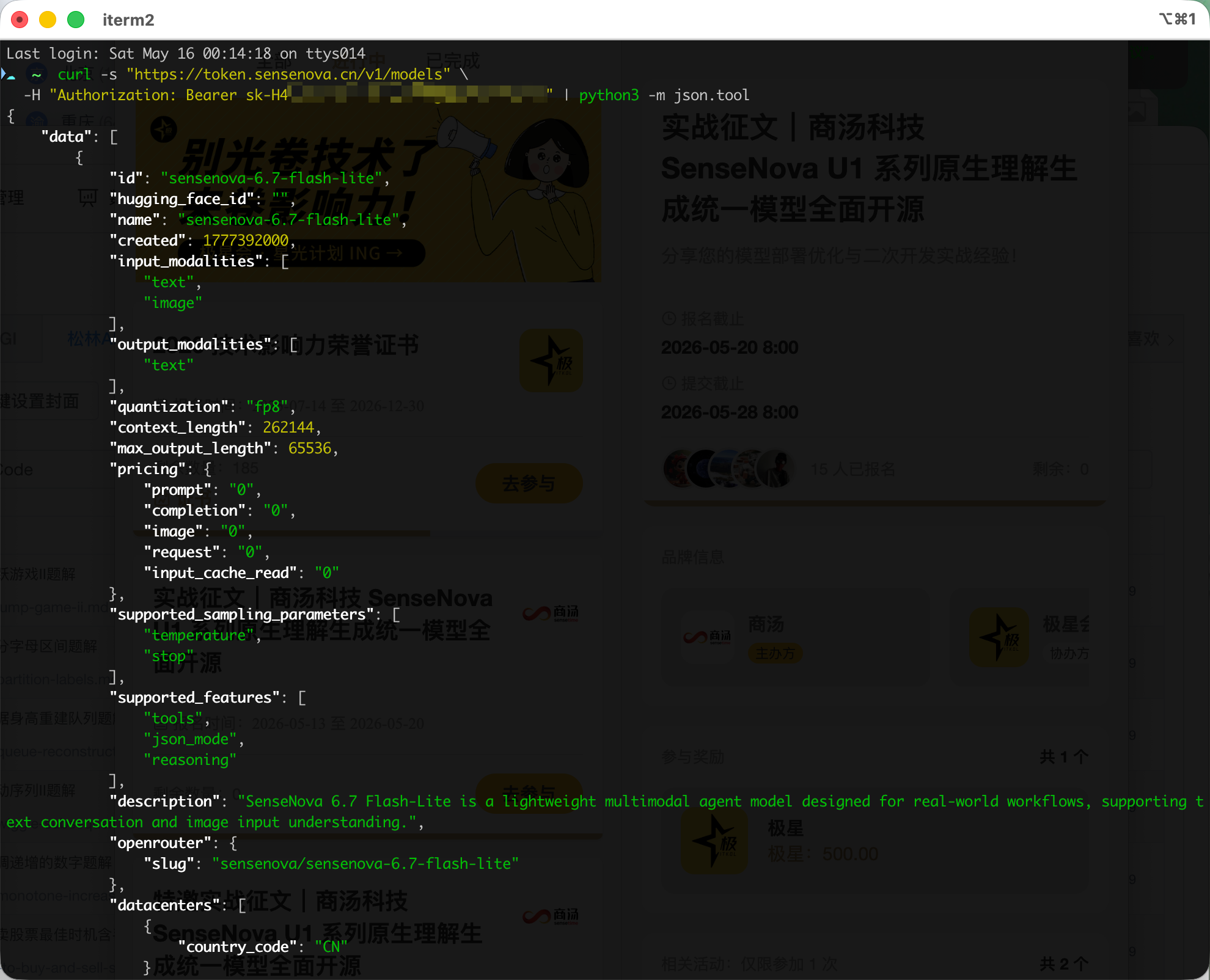This screenshot has width=1210, height=980.
Task: Click the "supported_features" key
Action: 194,698
